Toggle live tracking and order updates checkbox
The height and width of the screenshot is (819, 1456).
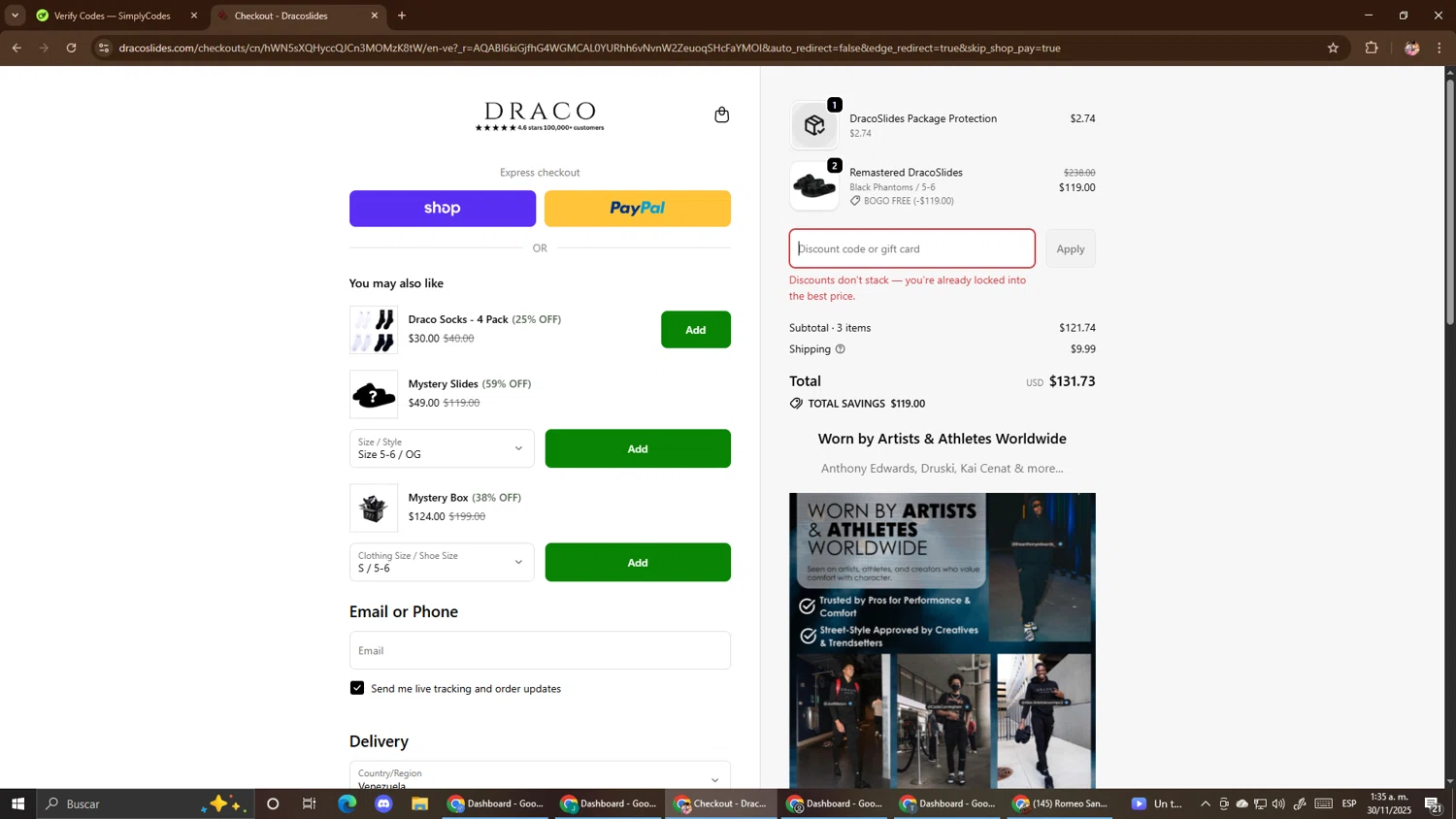coord(357,688)
